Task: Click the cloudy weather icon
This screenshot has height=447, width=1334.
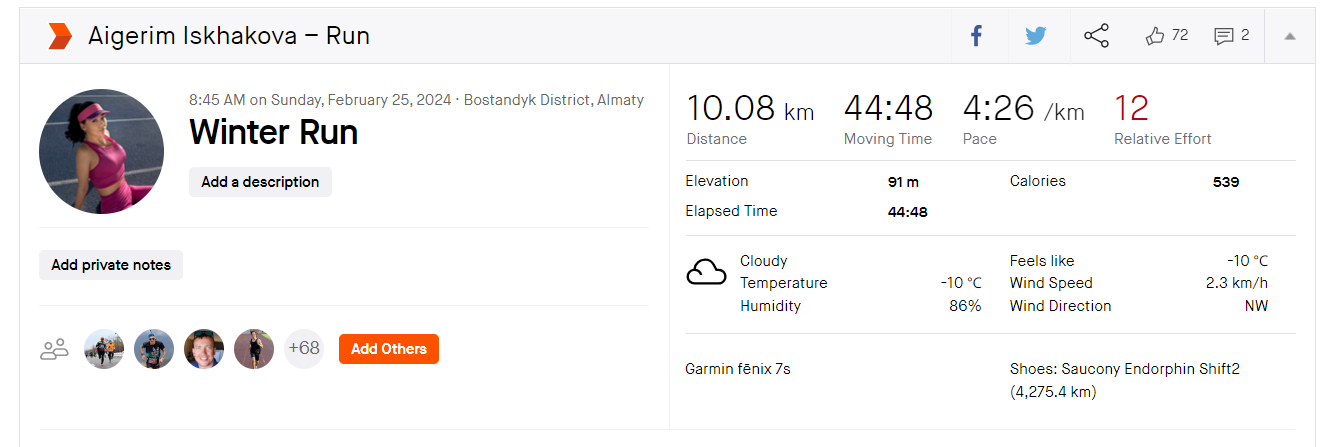Action: [x=706, y=272]
